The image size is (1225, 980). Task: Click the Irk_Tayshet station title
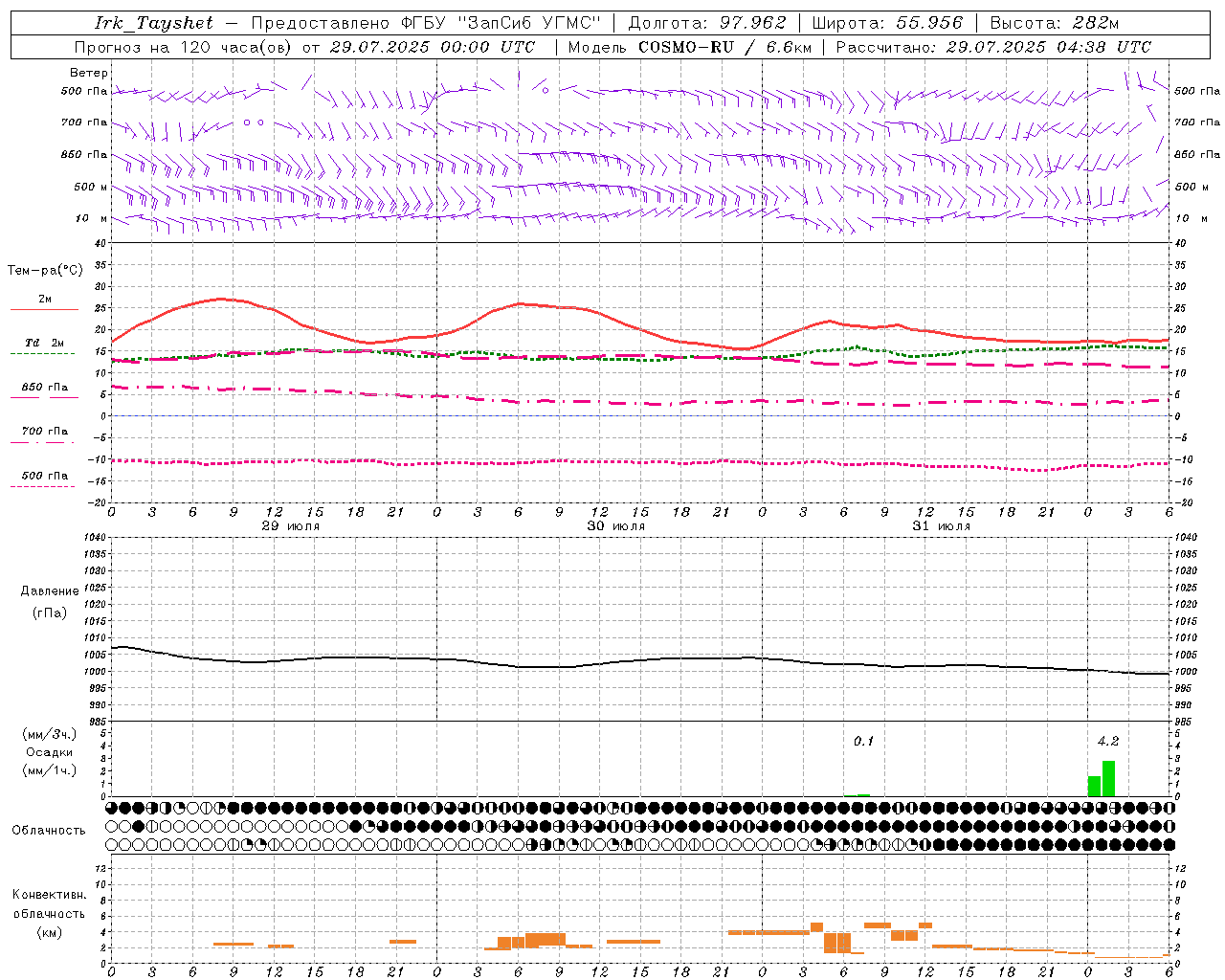154,23
